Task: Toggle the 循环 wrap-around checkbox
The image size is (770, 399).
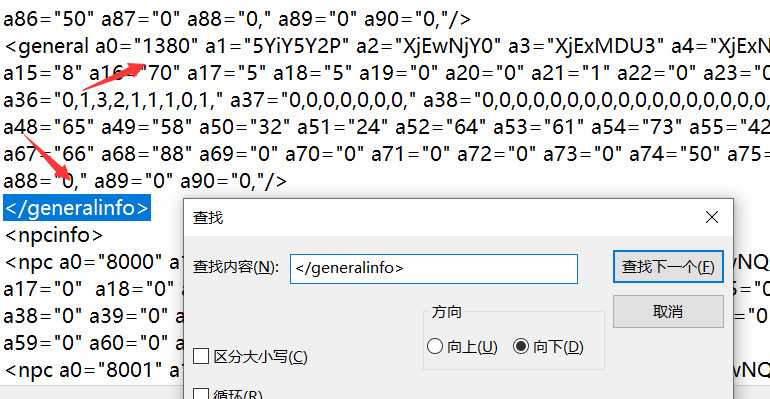Action: 201,394
